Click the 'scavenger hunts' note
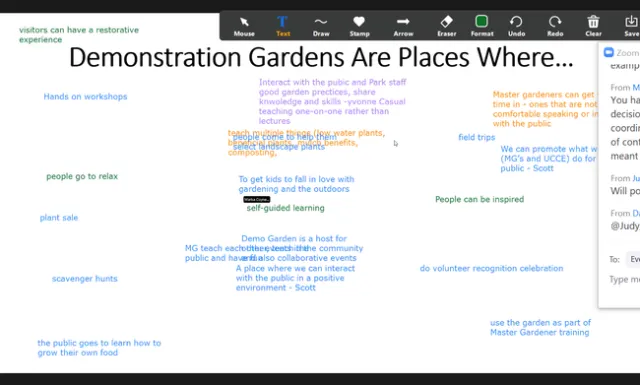 [84, 279]
